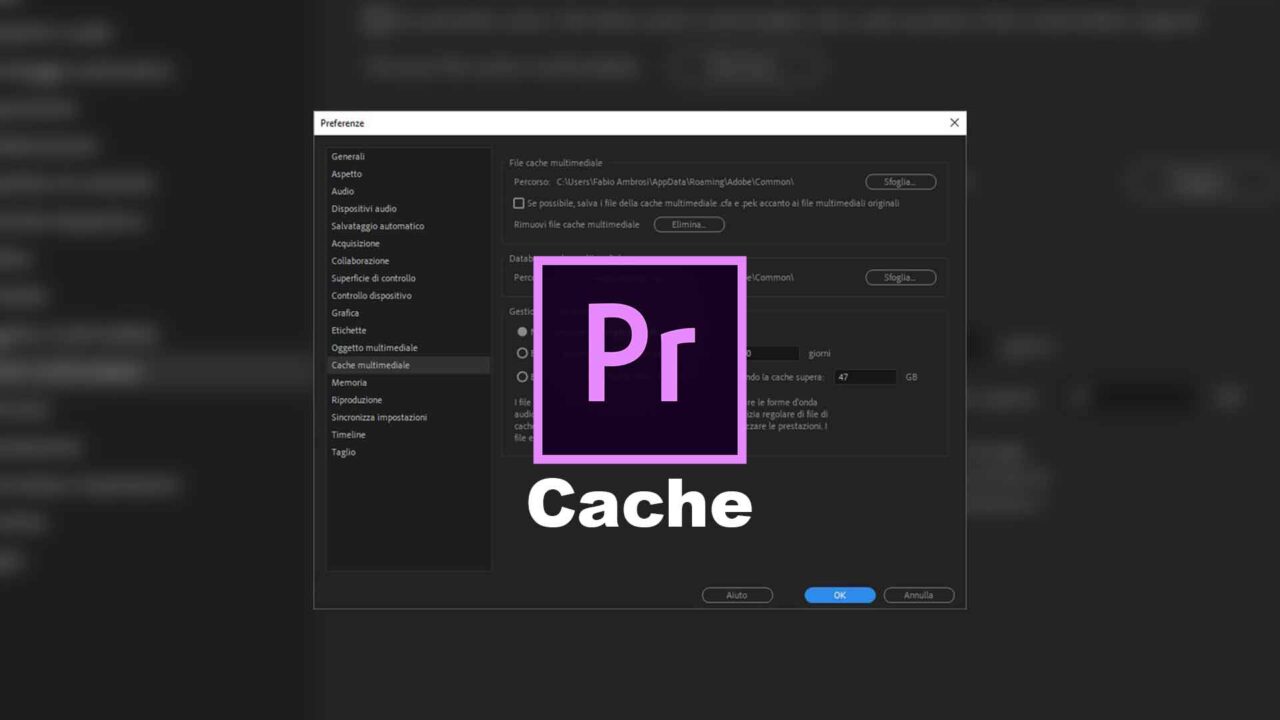
Task: Enable saving cache files next to originals
Action: (x=519, y=203)
